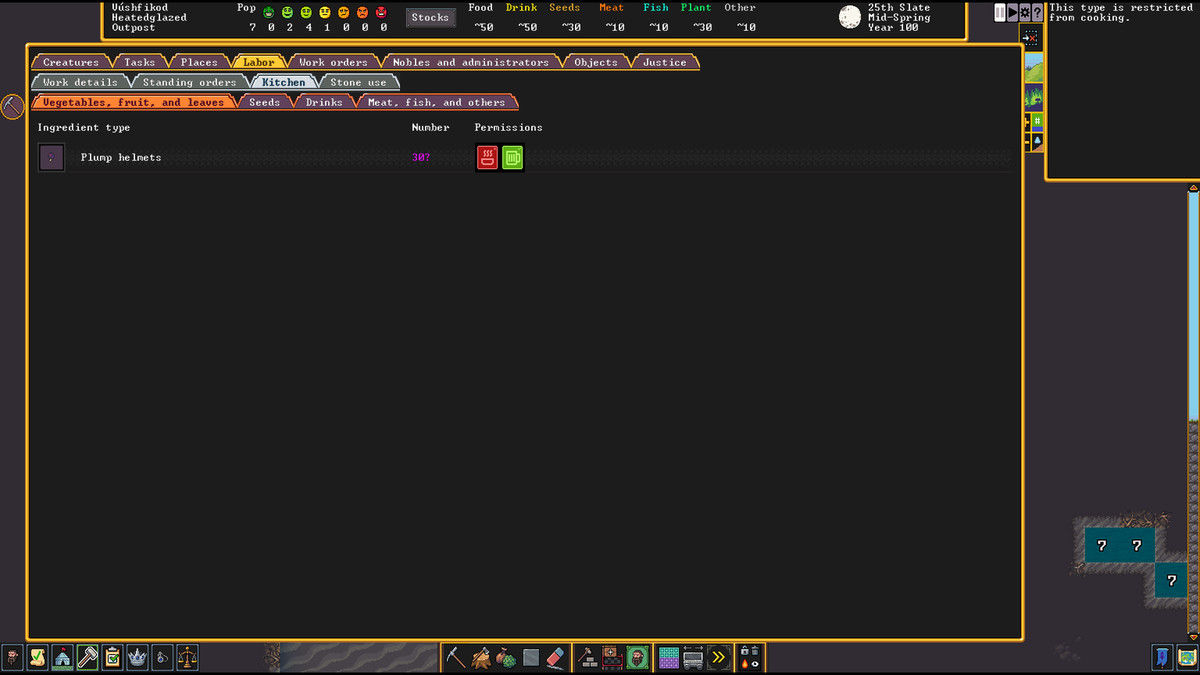Click scrollbar up arrow on right edge
The width and height of the screenshot is (1200, 675).
[1193, 187]
